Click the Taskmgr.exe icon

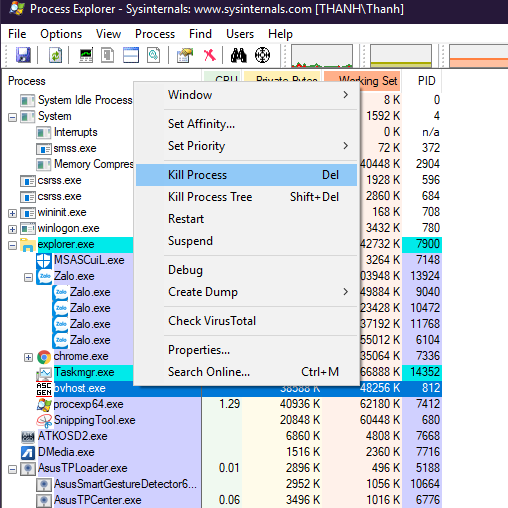click(44, 373)
